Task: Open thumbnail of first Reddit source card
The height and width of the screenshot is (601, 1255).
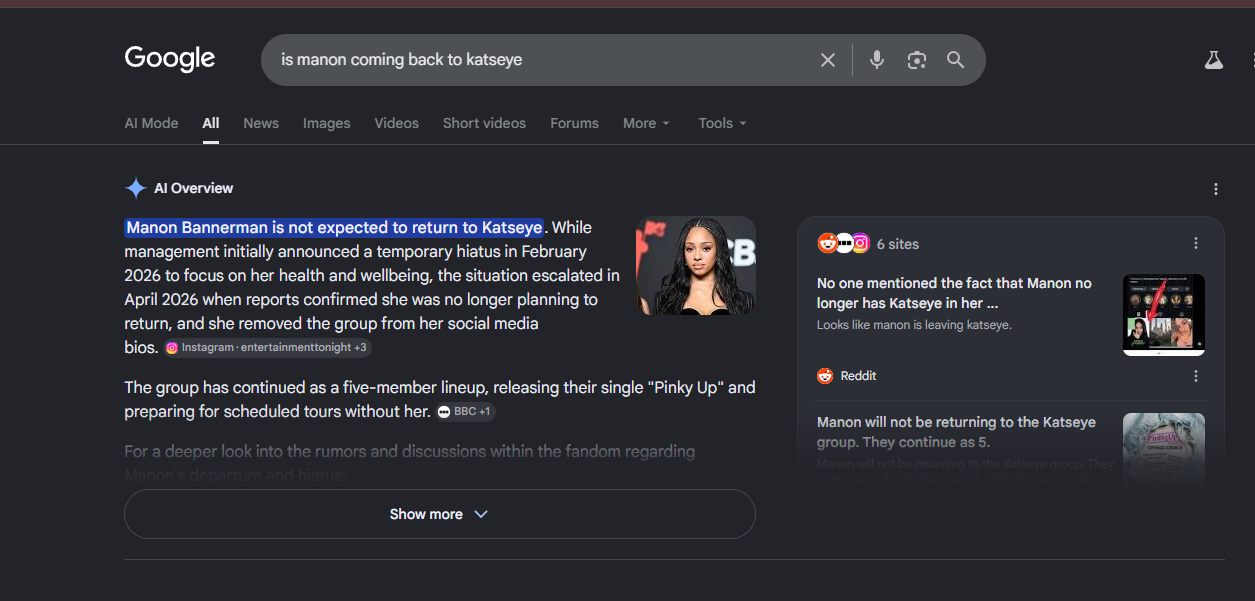Action: pyautogui.click(x=1164, y=315)
